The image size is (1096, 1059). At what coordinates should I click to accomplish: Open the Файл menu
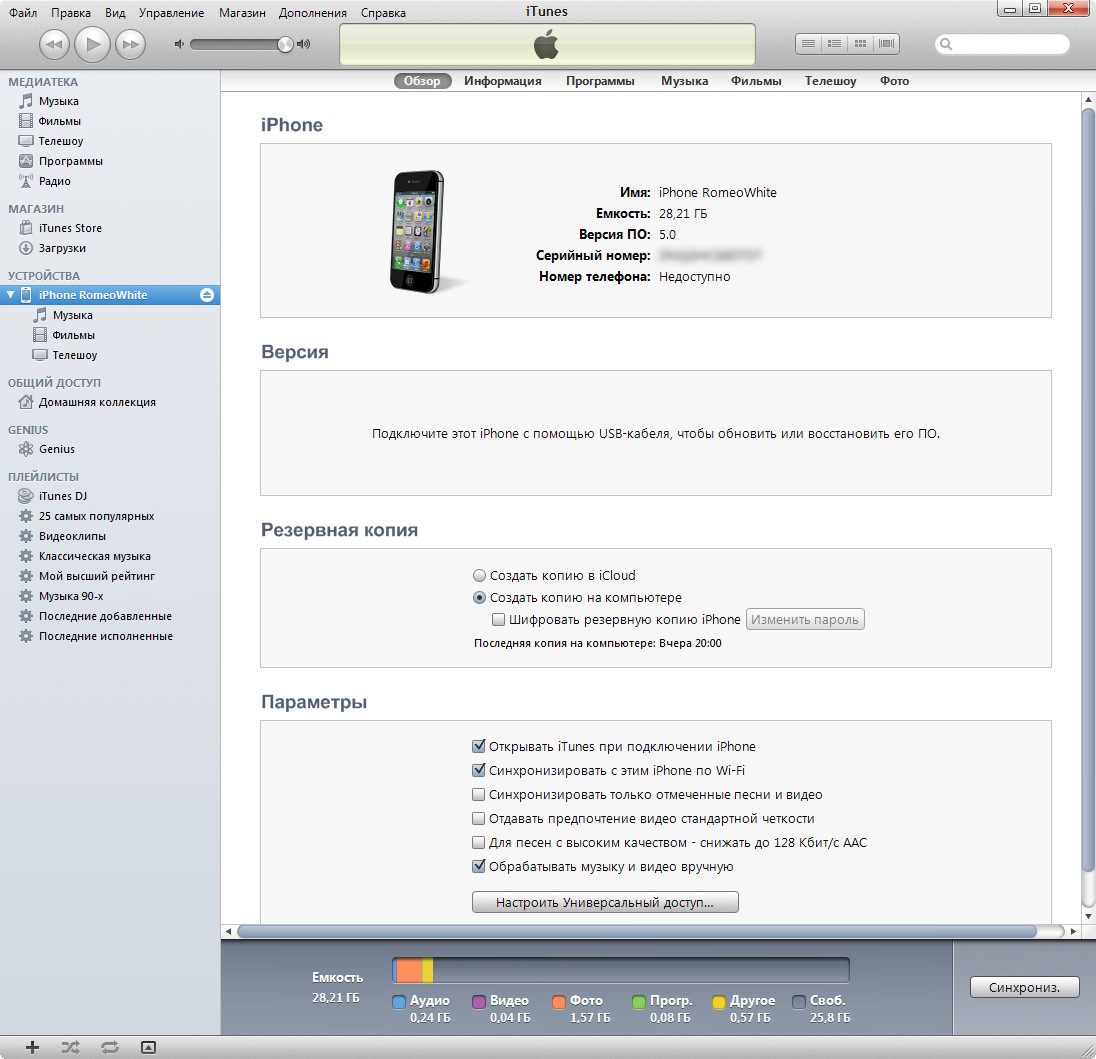(22, 13)
